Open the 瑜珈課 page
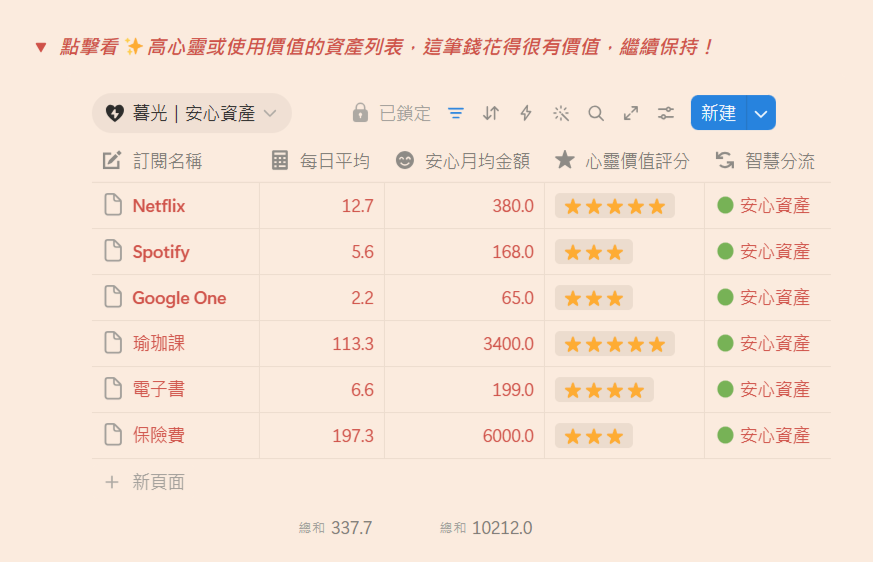 pyautogui.click(x=159, y=344)
